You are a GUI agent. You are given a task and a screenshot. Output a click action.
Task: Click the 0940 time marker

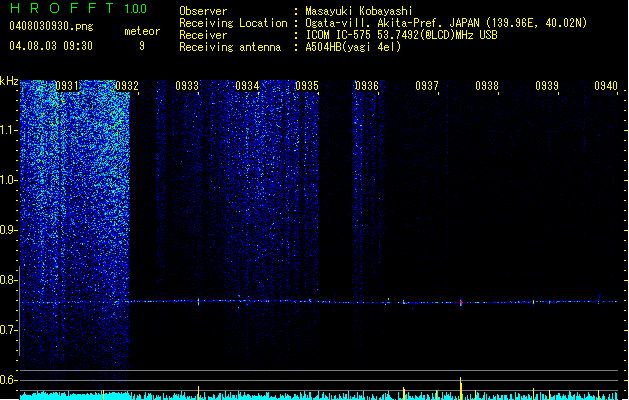[606, 86]
